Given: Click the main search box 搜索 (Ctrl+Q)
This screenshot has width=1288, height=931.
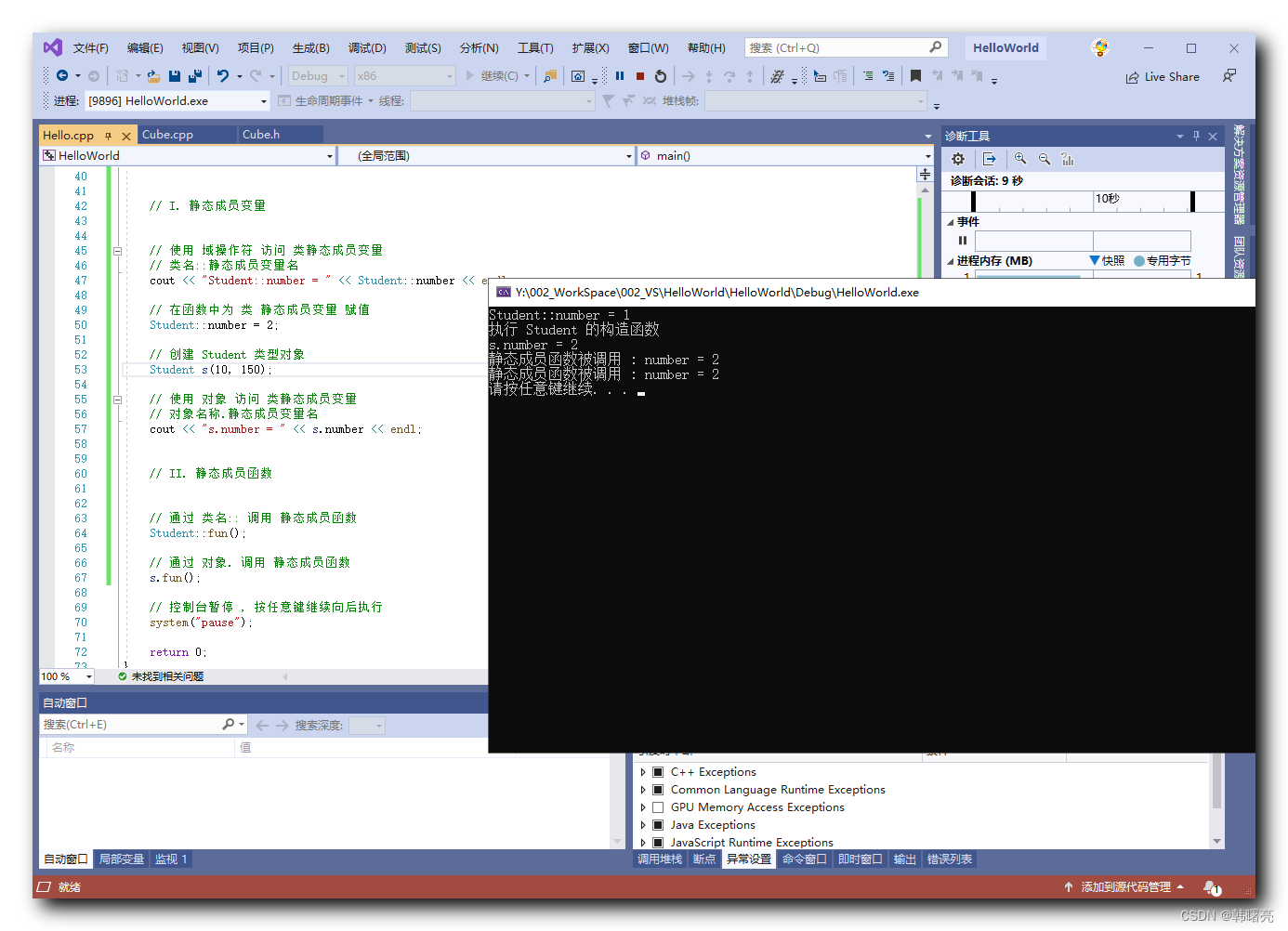Looking at the screenshot, I should pyautogui.click(x=845, y=47).
